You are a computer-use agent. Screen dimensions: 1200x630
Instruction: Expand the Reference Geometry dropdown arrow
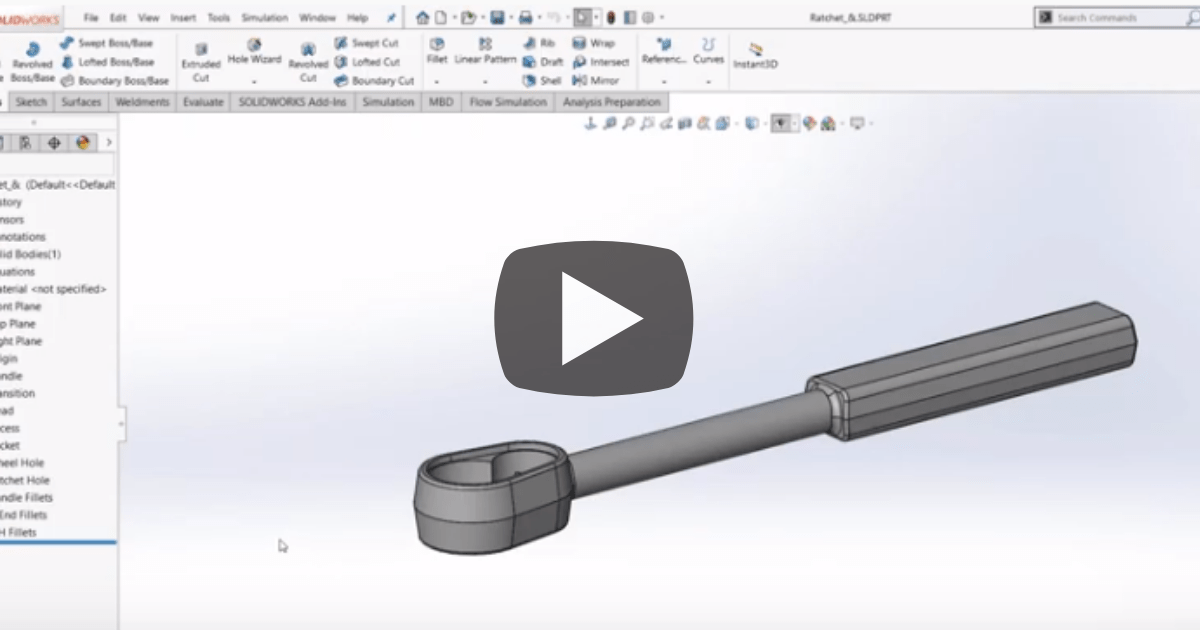664,82
